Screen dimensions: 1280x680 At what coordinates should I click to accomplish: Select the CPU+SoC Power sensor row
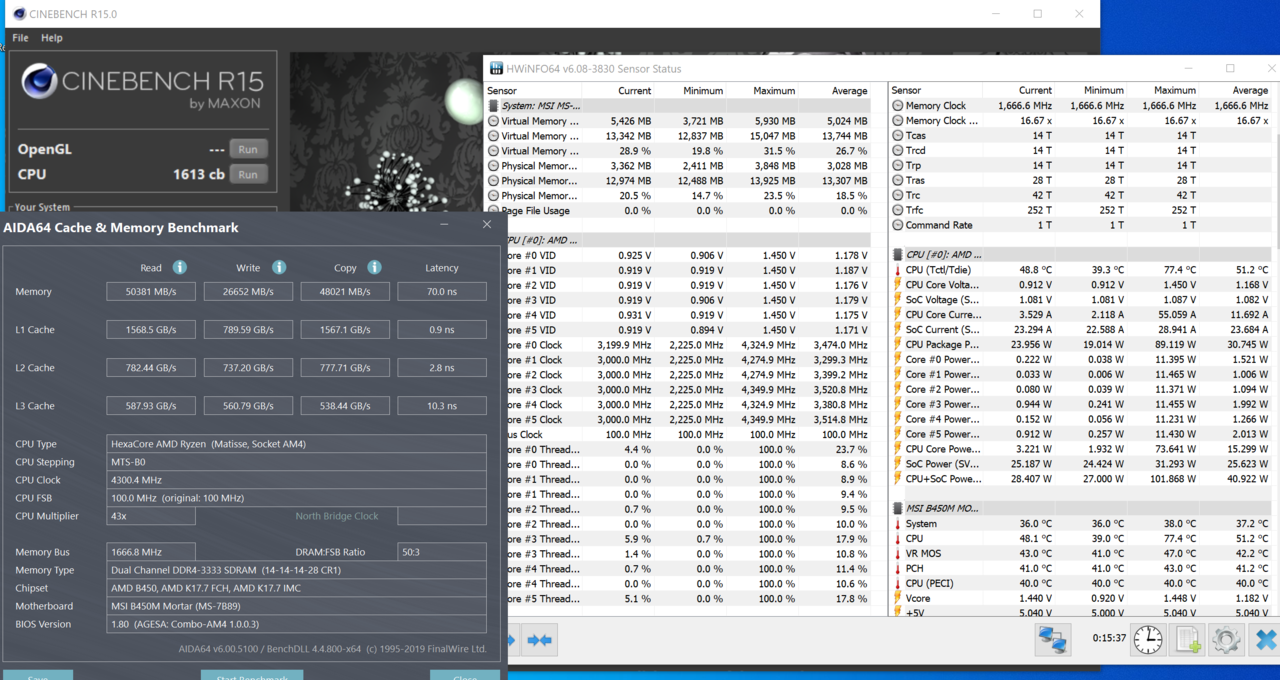pyautogui.click(x=1080, y=479)
